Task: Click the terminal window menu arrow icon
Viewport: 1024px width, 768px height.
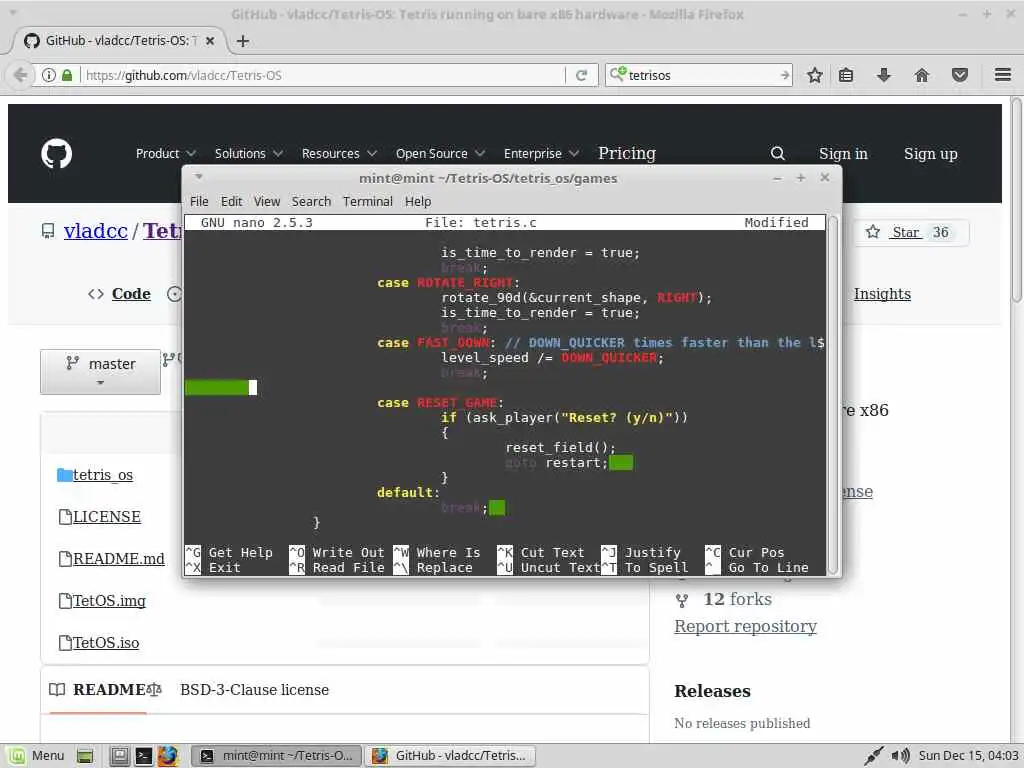Action: pyautogui.click(x=199, y=176)
